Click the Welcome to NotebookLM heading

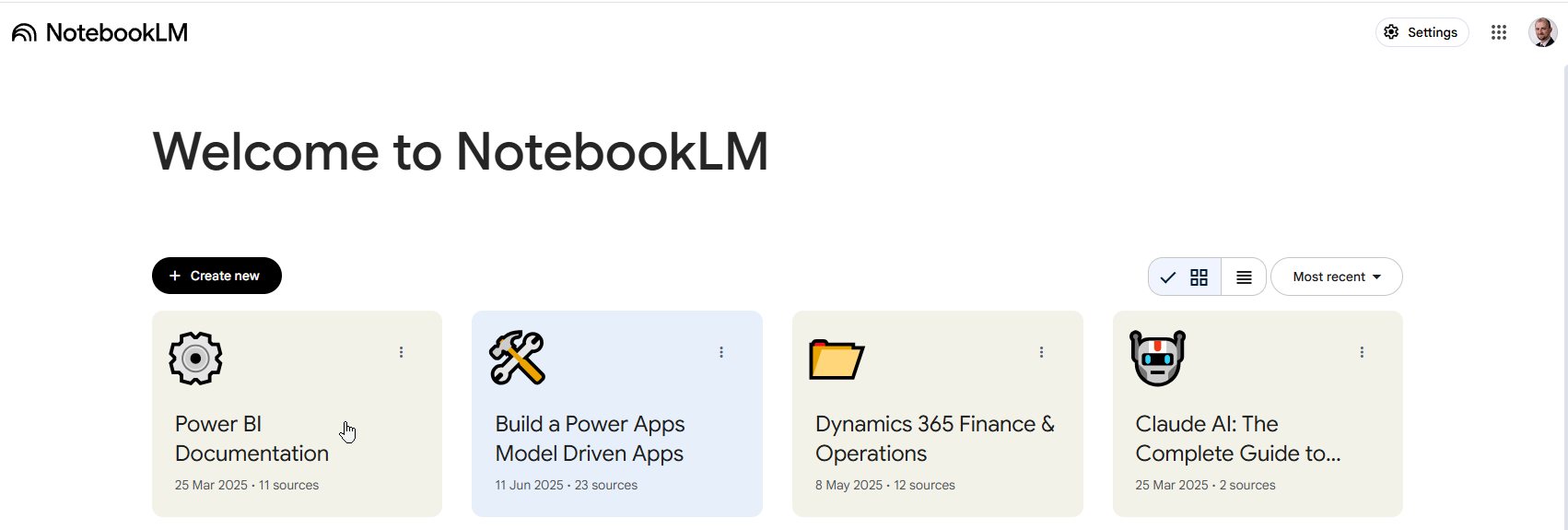click(461, 152)
